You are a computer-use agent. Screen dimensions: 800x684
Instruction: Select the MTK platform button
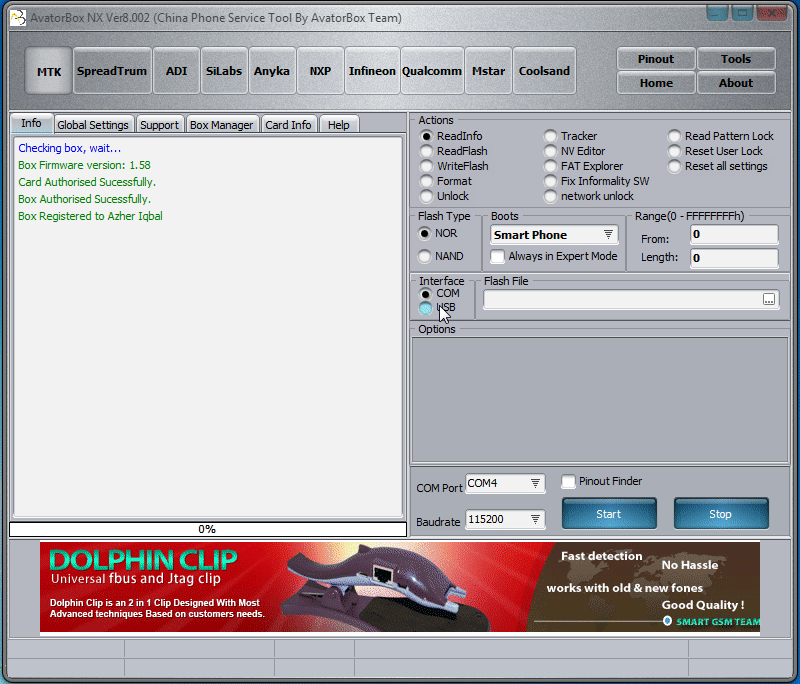48,71
